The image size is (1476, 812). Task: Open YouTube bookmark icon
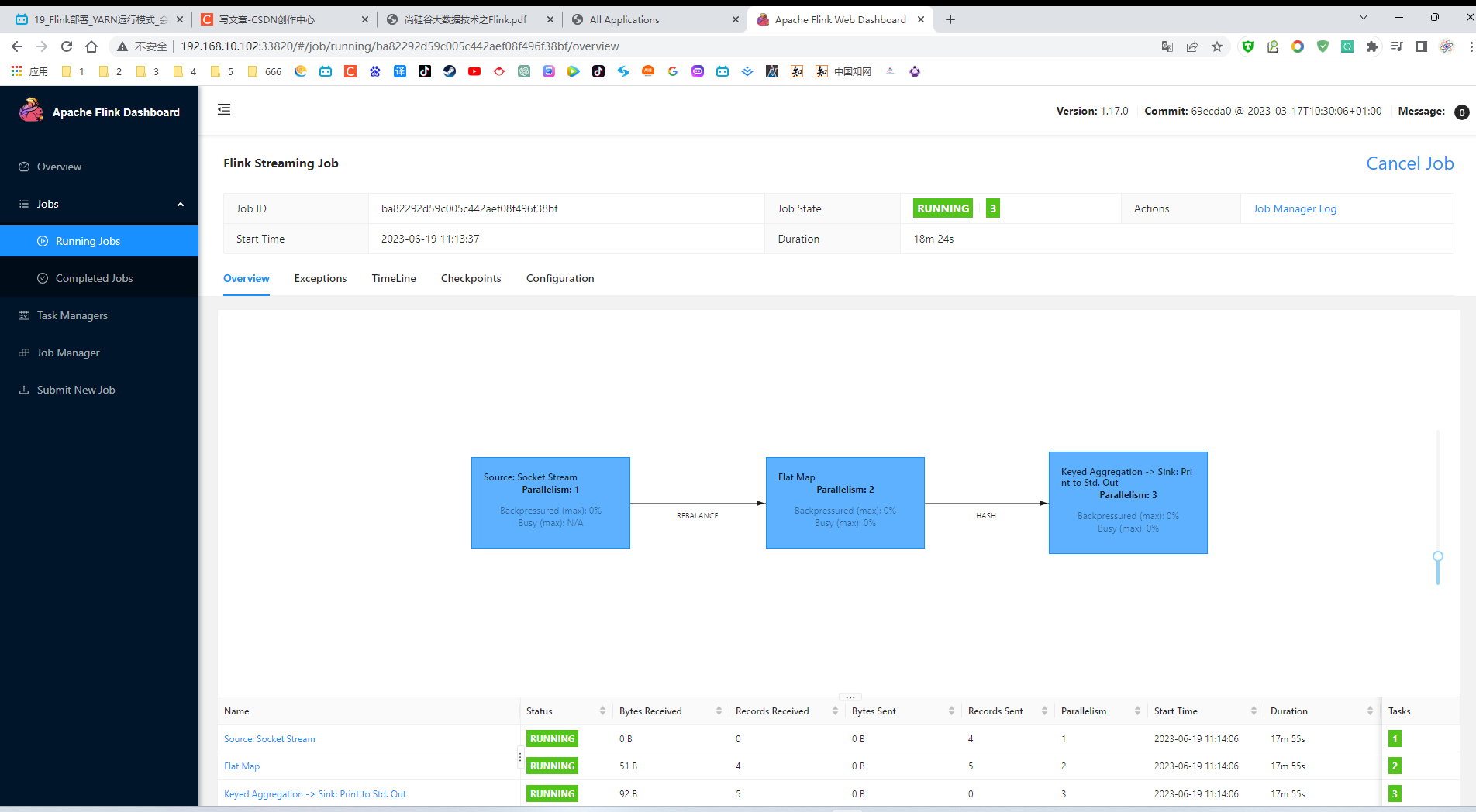474,71
